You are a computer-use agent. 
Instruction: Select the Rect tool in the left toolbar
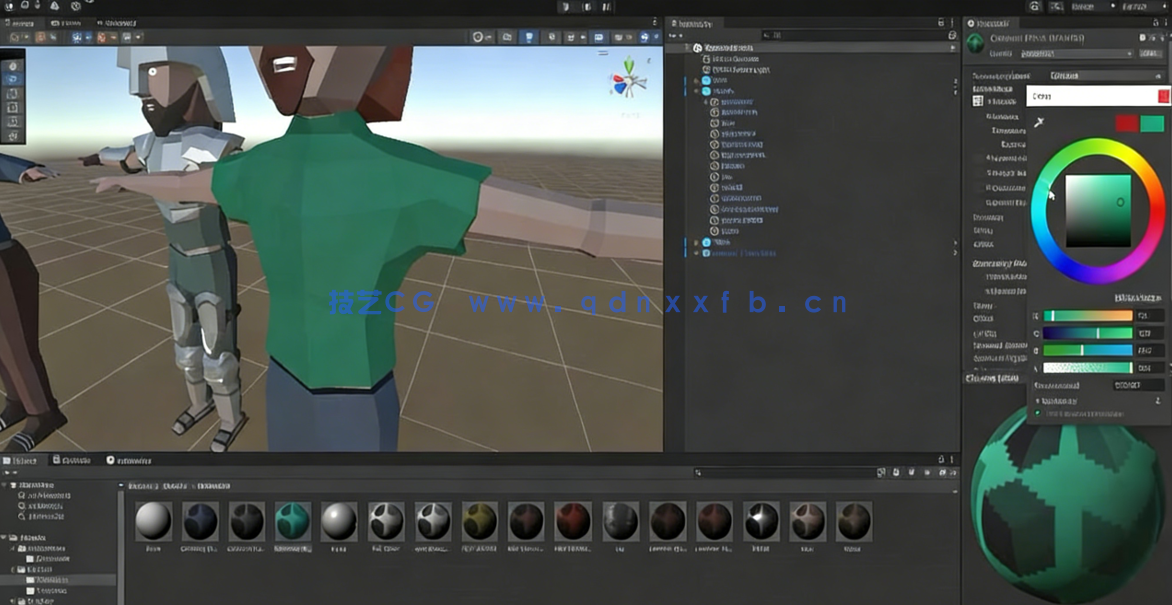pyautogui.click(x=11, y=122)
